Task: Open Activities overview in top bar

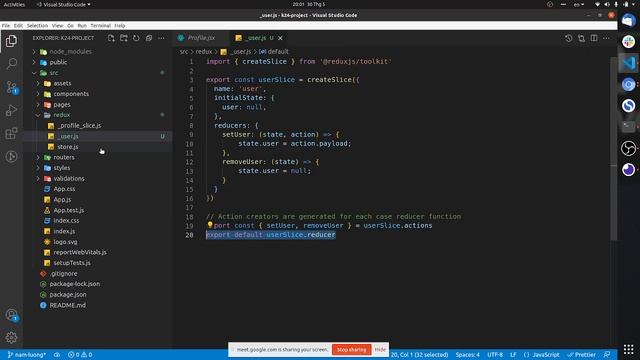Action: 14,4
